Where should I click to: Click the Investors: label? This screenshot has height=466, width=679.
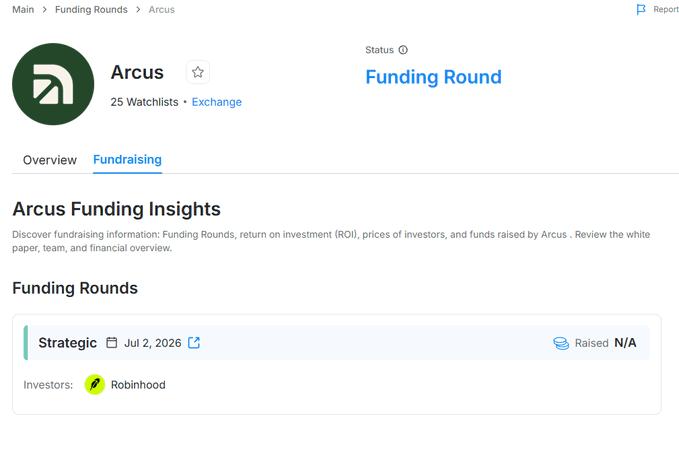[x=48, y=385]
